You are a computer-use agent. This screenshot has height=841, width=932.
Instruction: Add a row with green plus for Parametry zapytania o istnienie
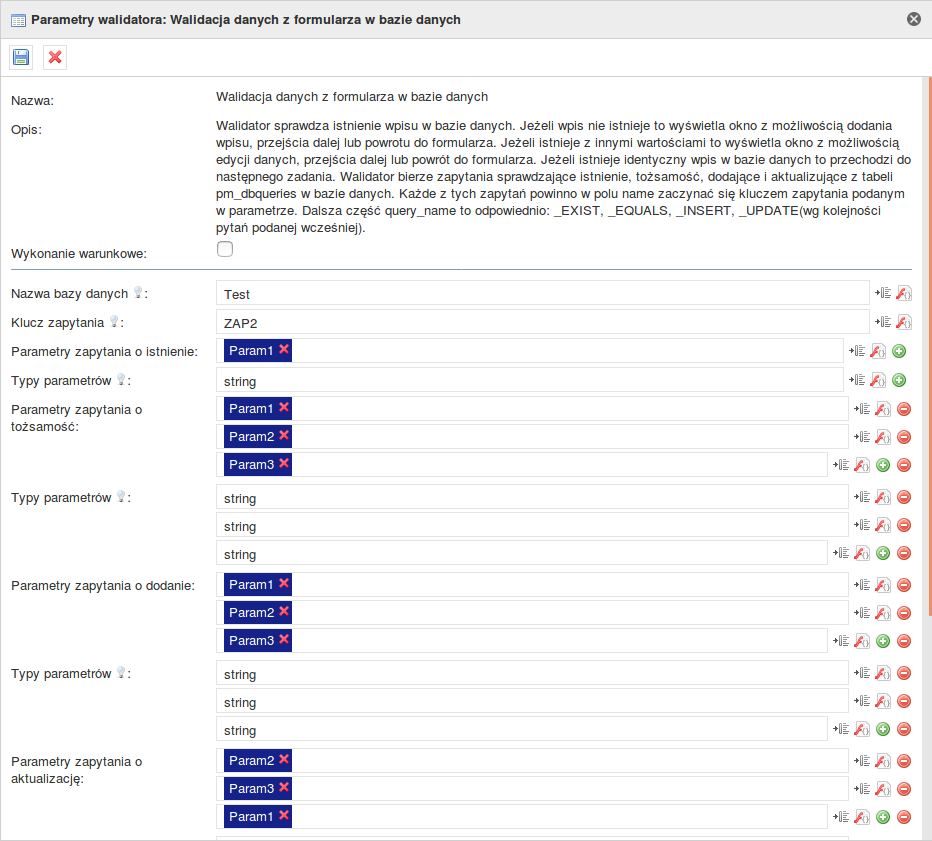pyautogui.click(x=899, y=351)
